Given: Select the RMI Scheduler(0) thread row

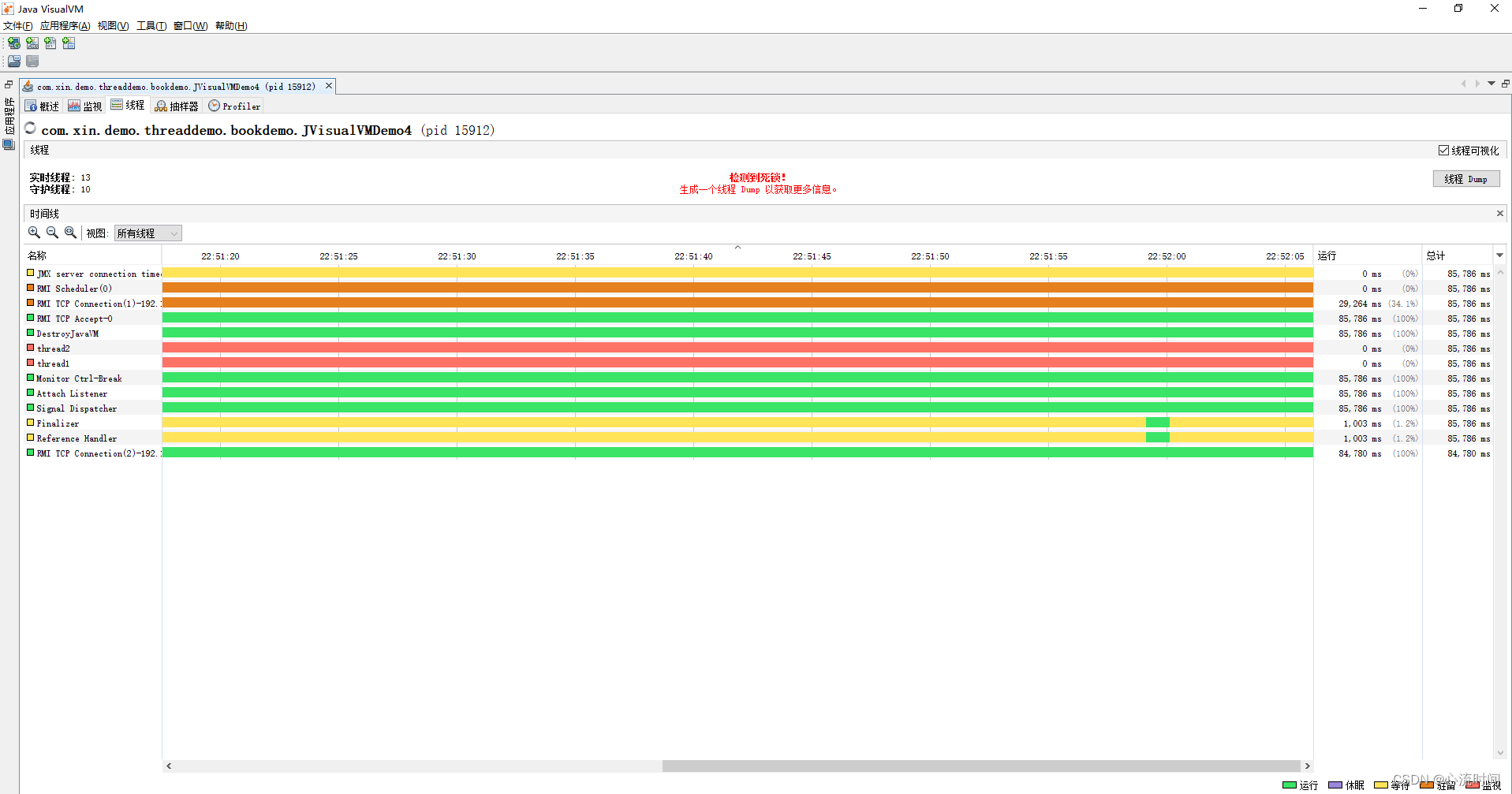Looking at the screenshot, I should pyautogui.click(x=758, y=288).
